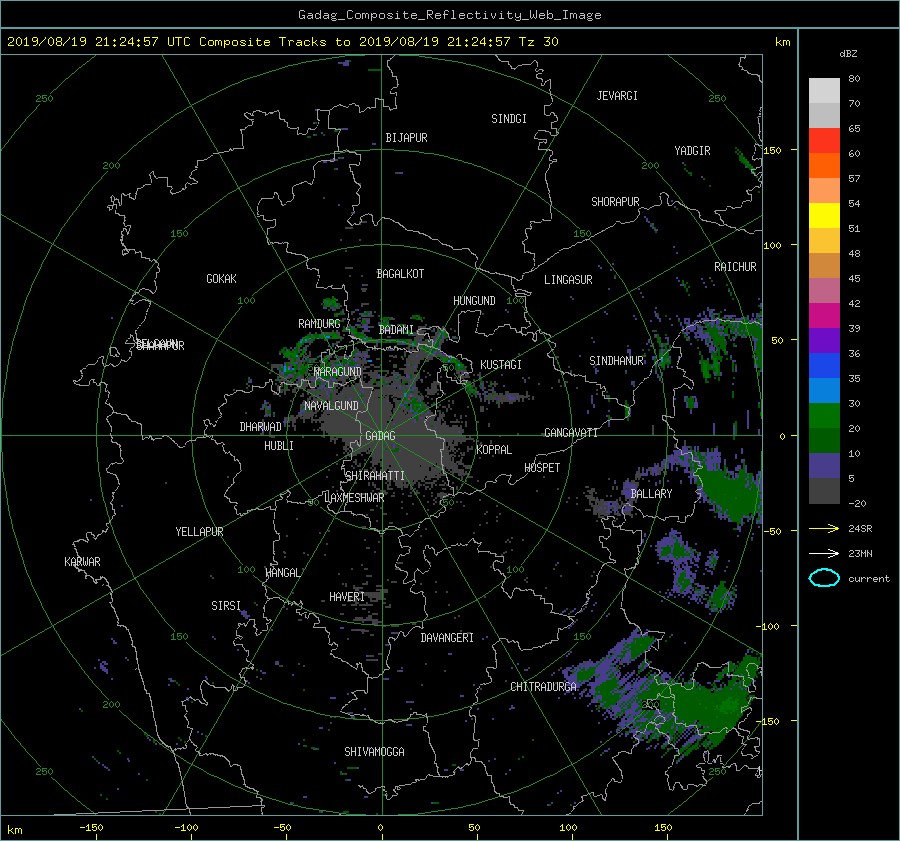900x841 pixels.
Task: Select the 80 dBZ light gray swatch
Action: point(824,91)
